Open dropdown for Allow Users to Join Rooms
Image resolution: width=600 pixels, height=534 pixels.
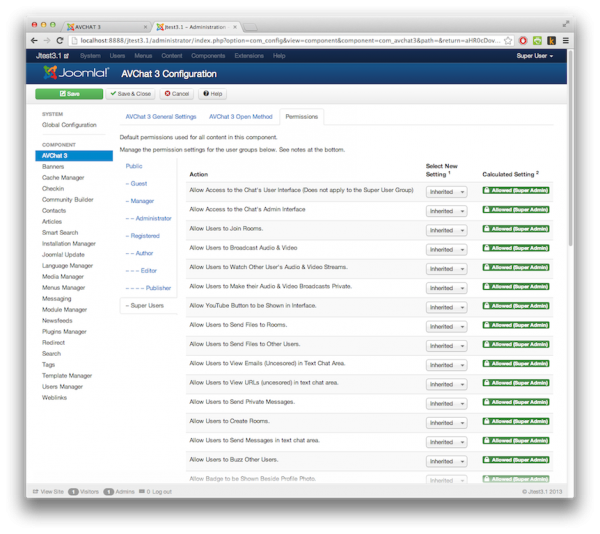point(447,230)
